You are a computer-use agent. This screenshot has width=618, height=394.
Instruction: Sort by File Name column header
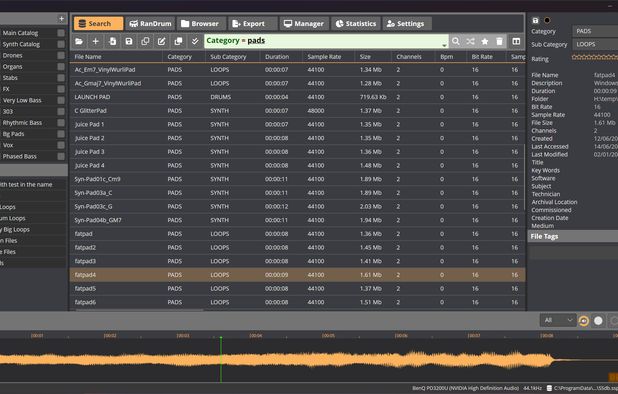point(116,57)
